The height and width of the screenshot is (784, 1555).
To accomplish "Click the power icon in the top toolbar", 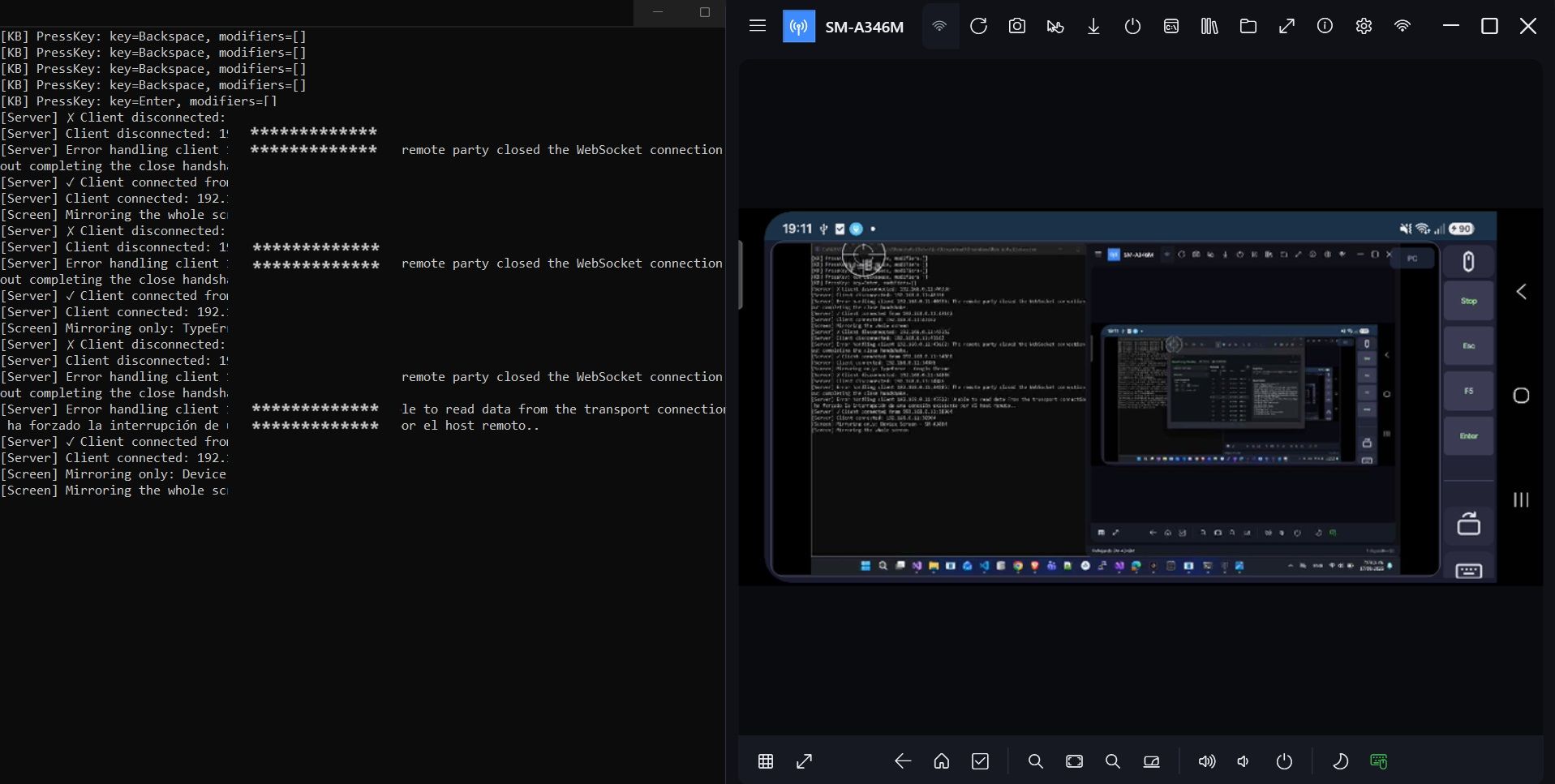I will (x=1132, y=27).
